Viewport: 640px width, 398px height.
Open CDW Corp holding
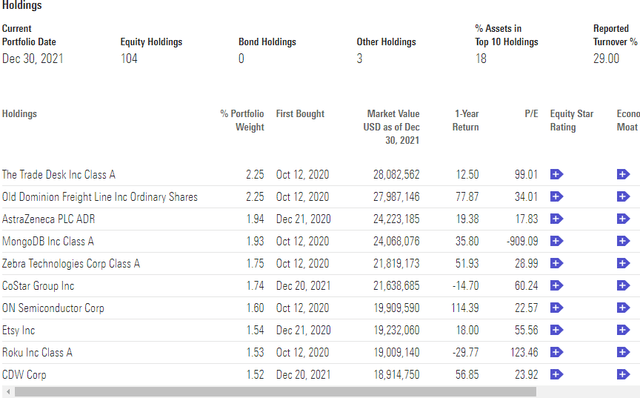pyautogui.click(x=24, y=374)
